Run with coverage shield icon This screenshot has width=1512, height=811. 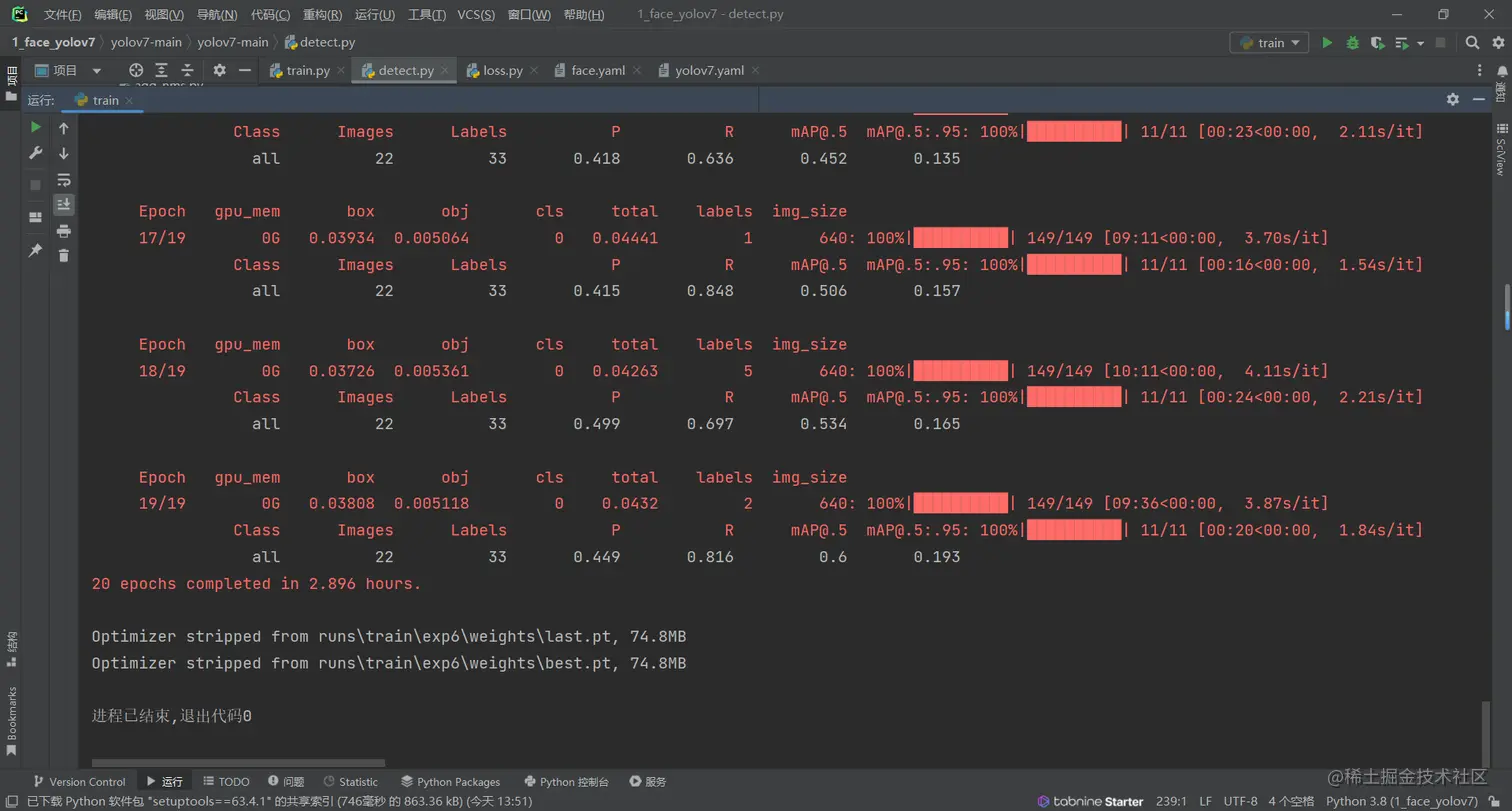(1377, 43)
